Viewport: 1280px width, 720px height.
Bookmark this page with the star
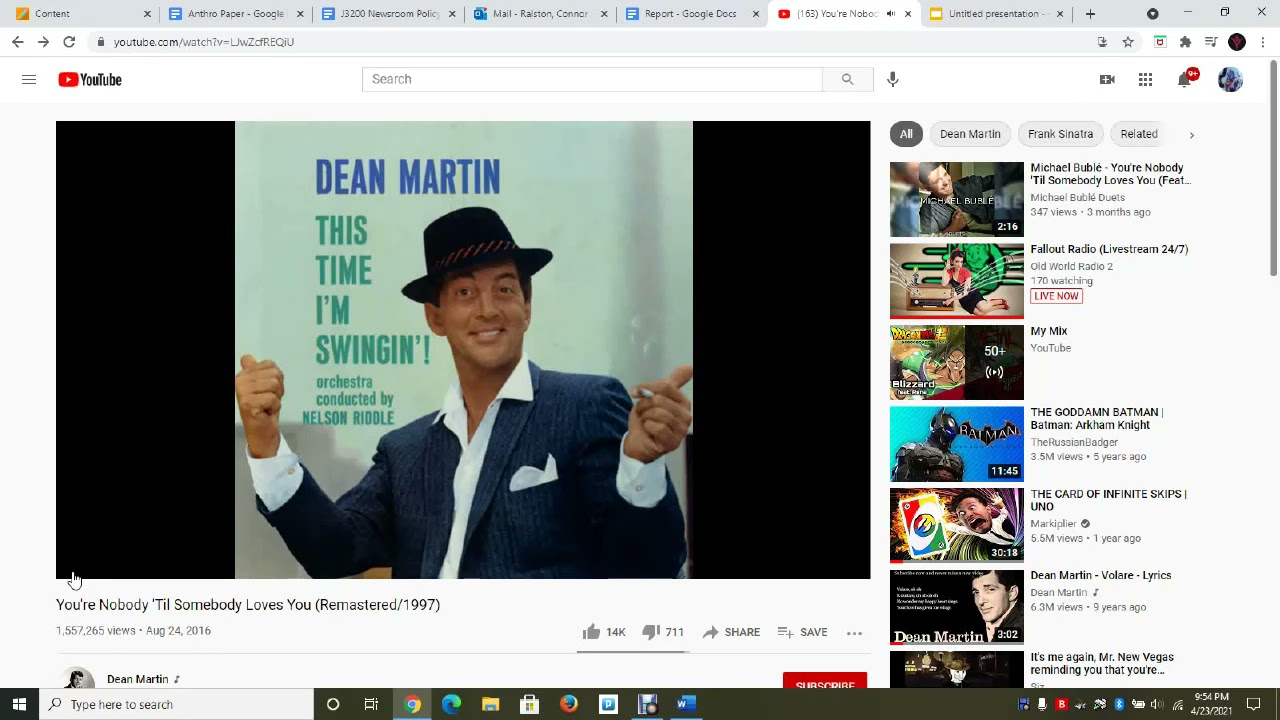coord(1128,42)
